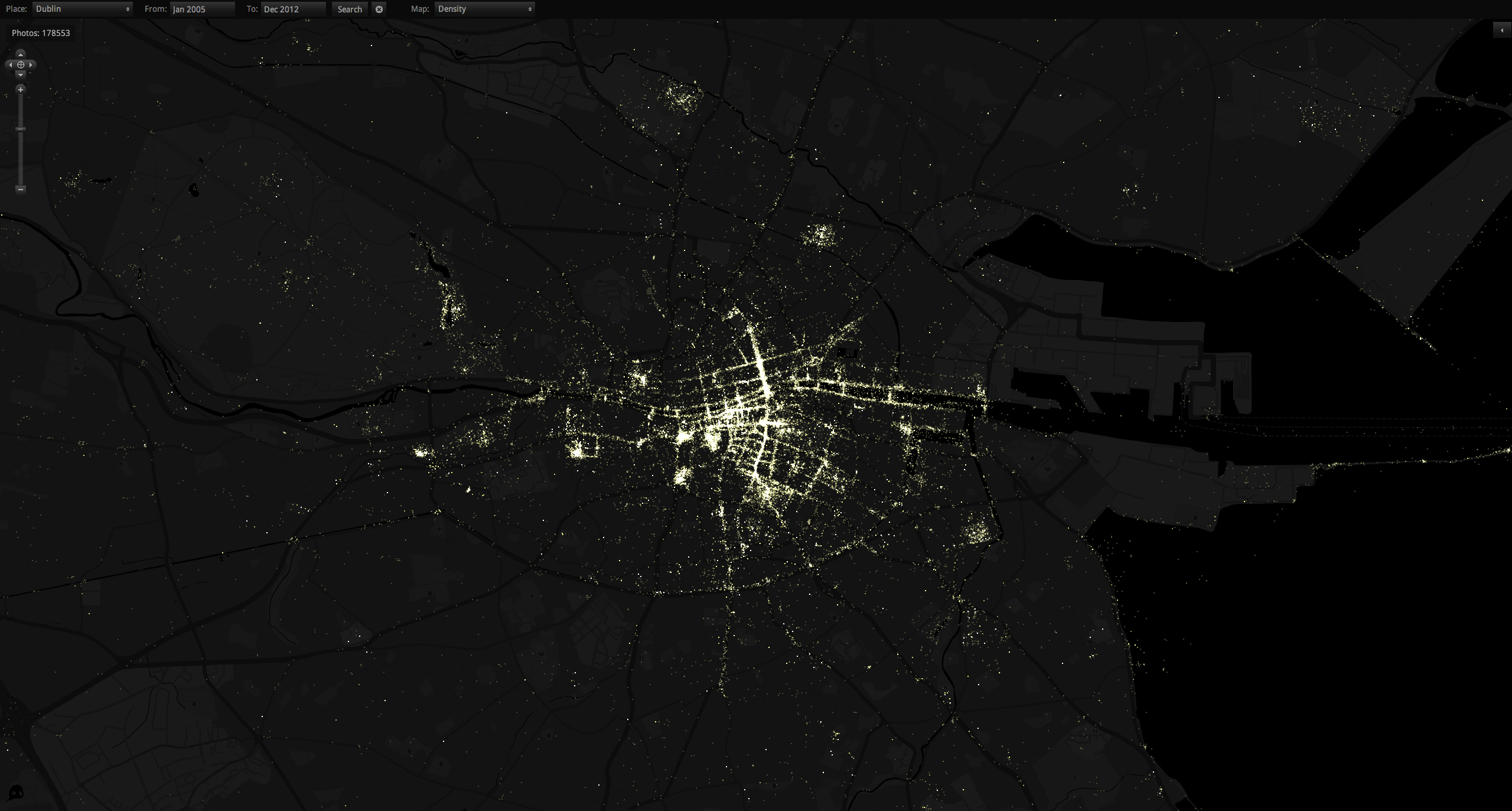
Task: Click the Map: label in top bar
Action: point(420,9)
